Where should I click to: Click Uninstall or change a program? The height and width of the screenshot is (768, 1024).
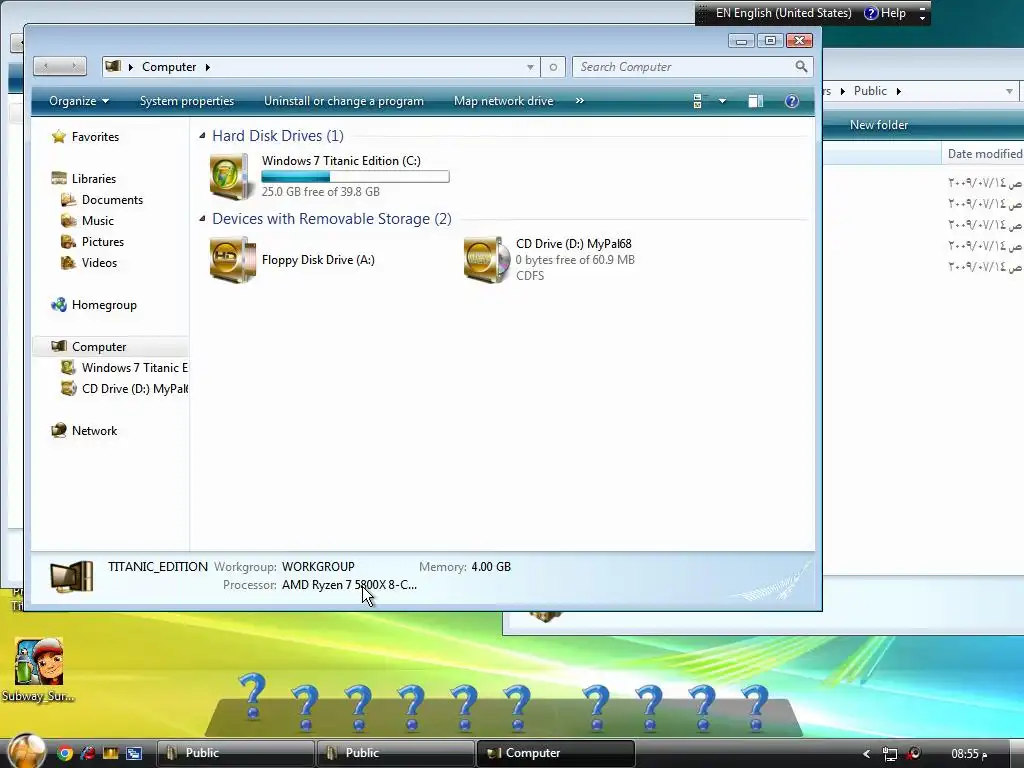click(x=344, y=101)
